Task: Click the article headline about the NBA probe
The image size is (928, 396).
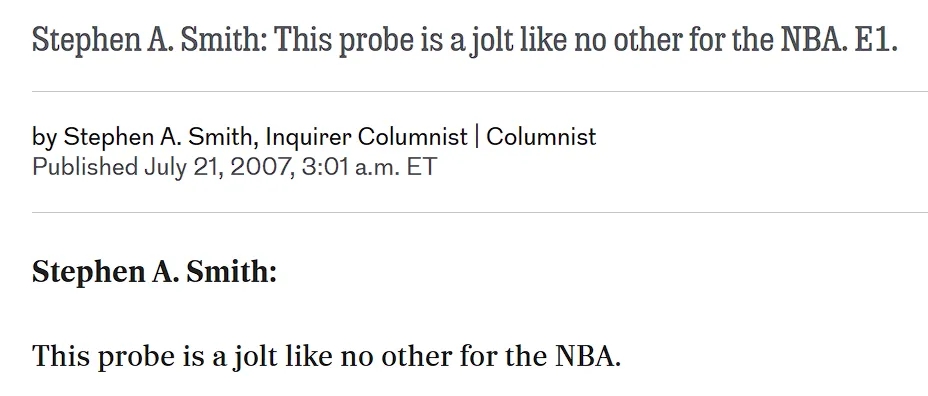Action: point(465,41)
